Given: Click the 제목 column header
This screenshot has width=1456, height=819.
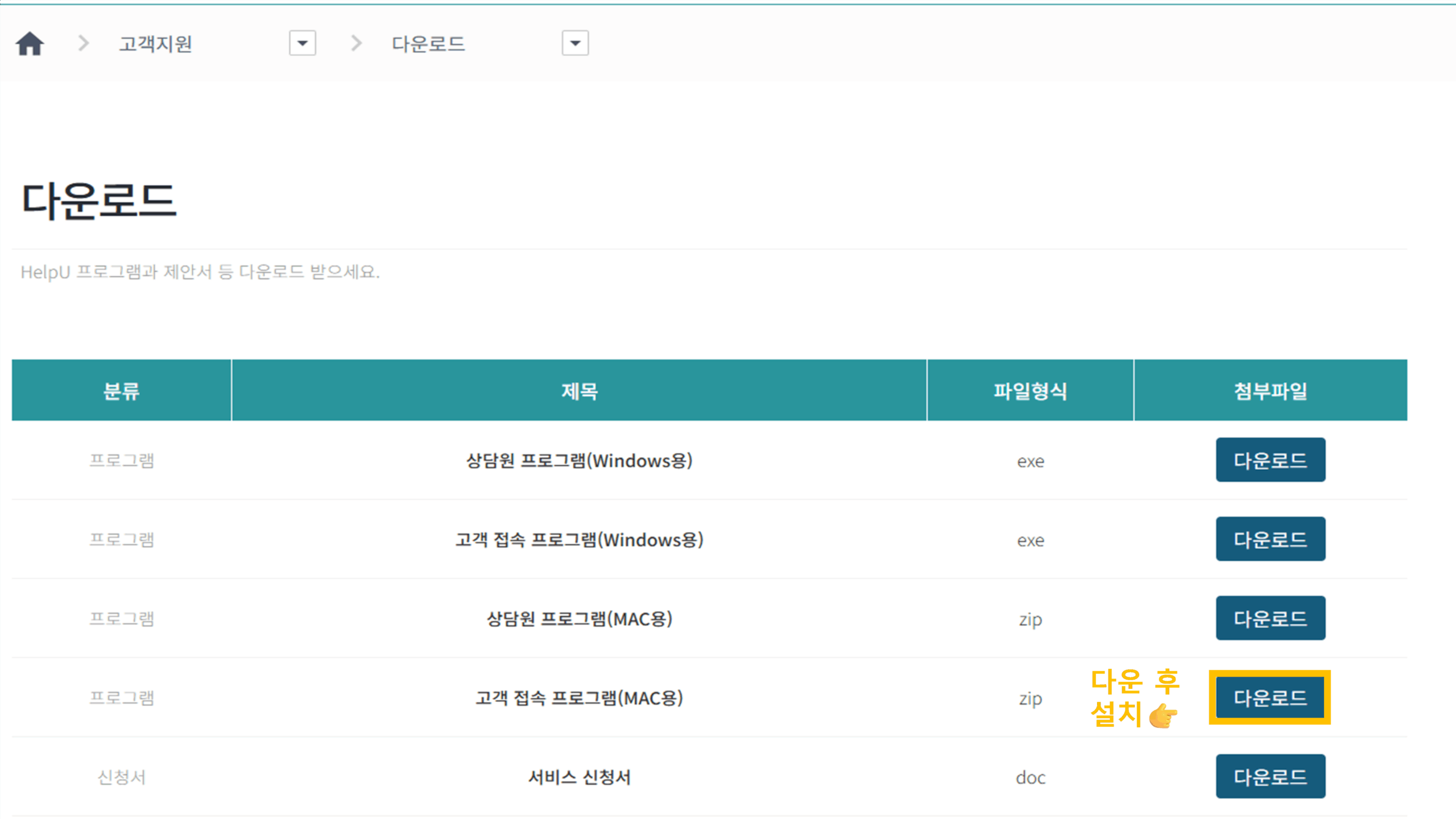Looking at the screenshot, I should click(x=579, y=391).
